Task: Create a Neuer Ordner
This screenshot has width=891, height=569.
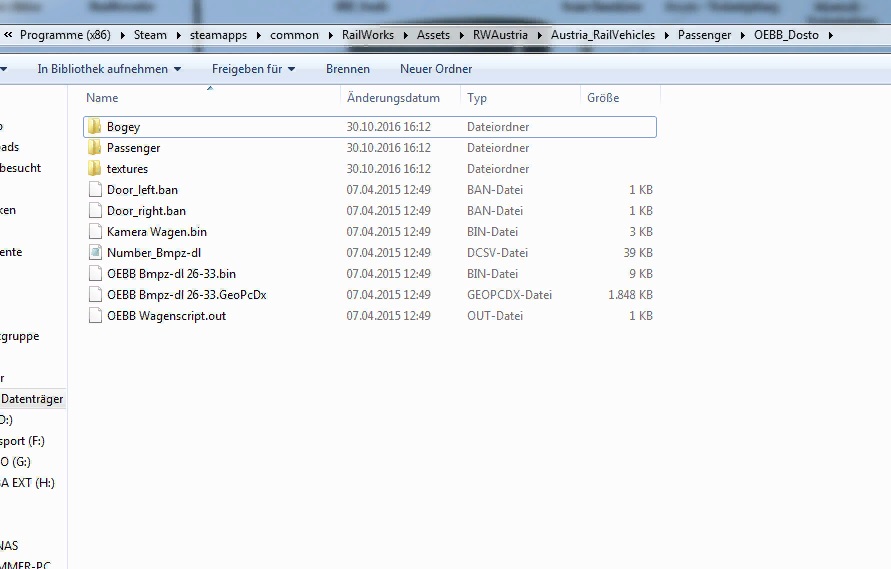Action: point(436,69)
